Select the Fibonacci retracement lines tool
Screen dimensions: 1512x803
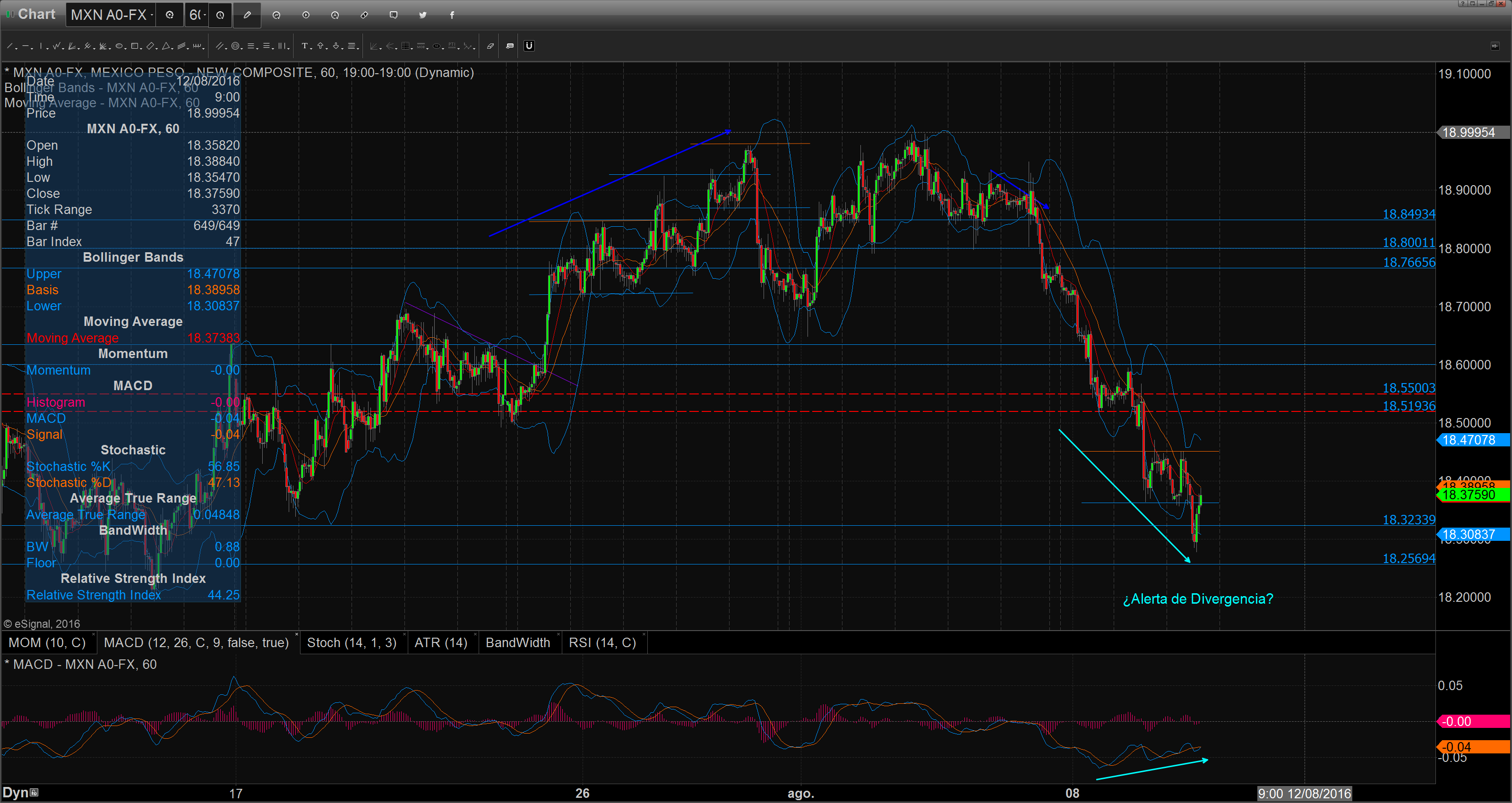250,46
